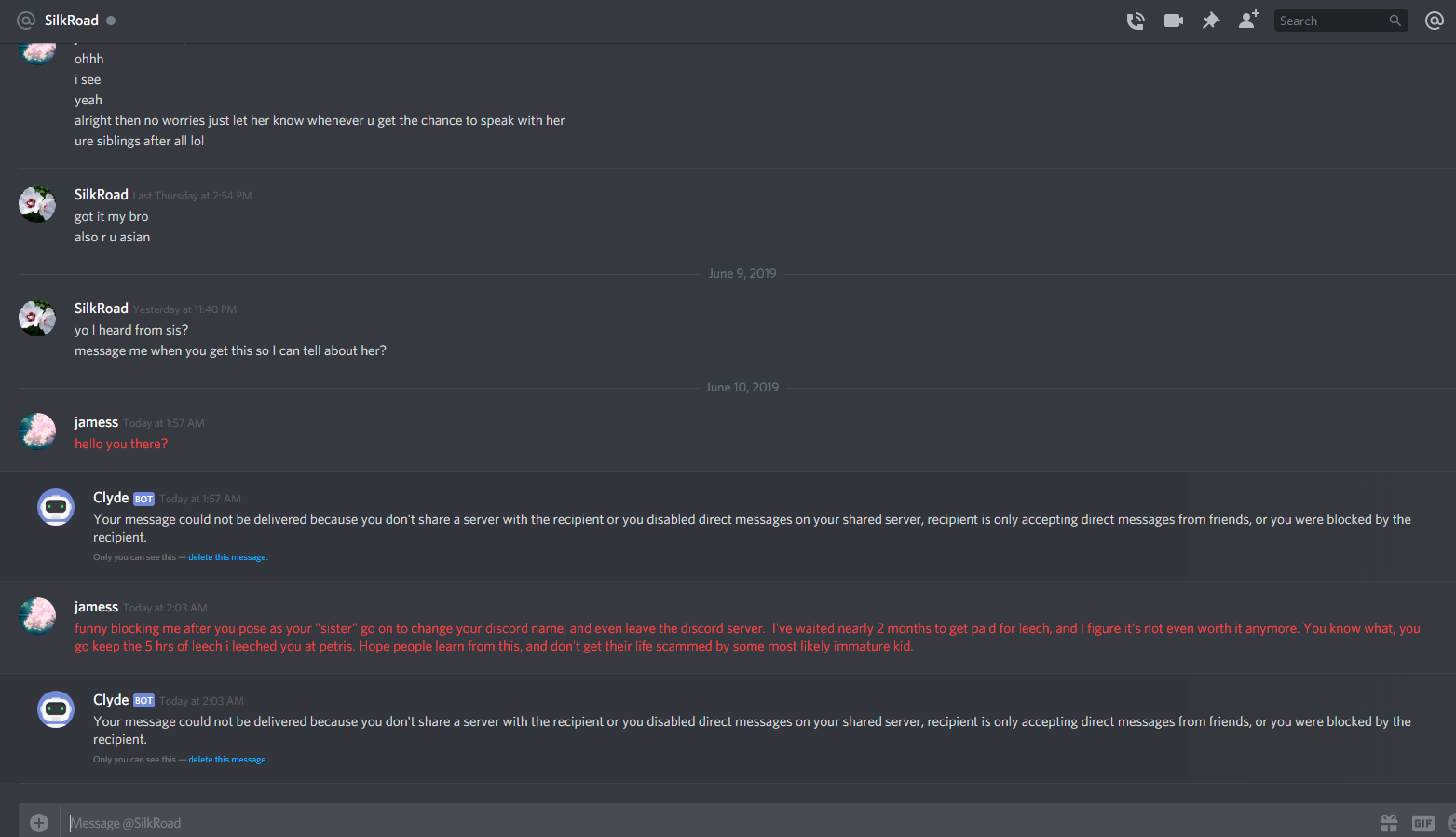
Task: Open the emoji picker
Action: click(1451, 823)
